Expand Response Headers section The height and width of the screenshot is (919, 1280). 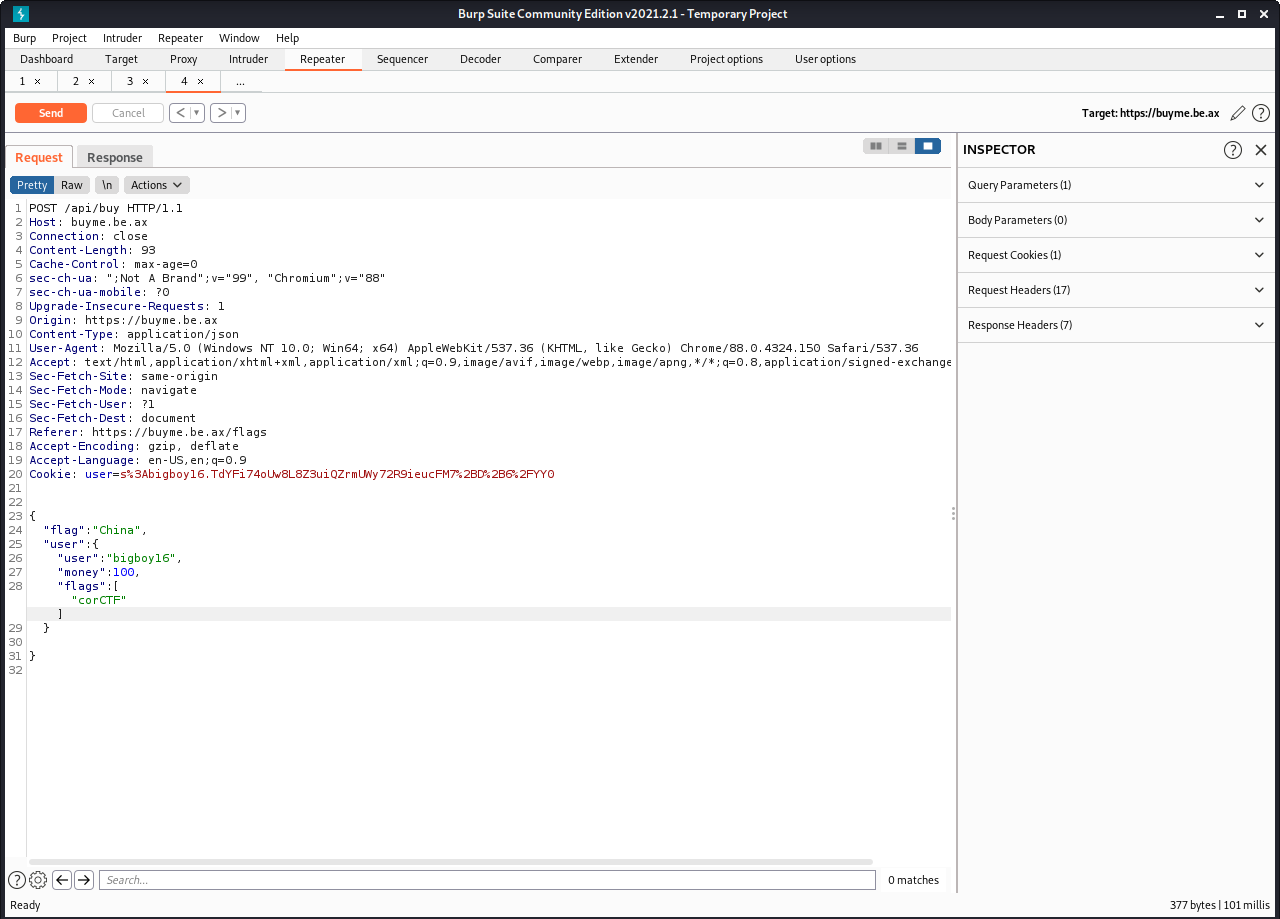point(1116,325)
